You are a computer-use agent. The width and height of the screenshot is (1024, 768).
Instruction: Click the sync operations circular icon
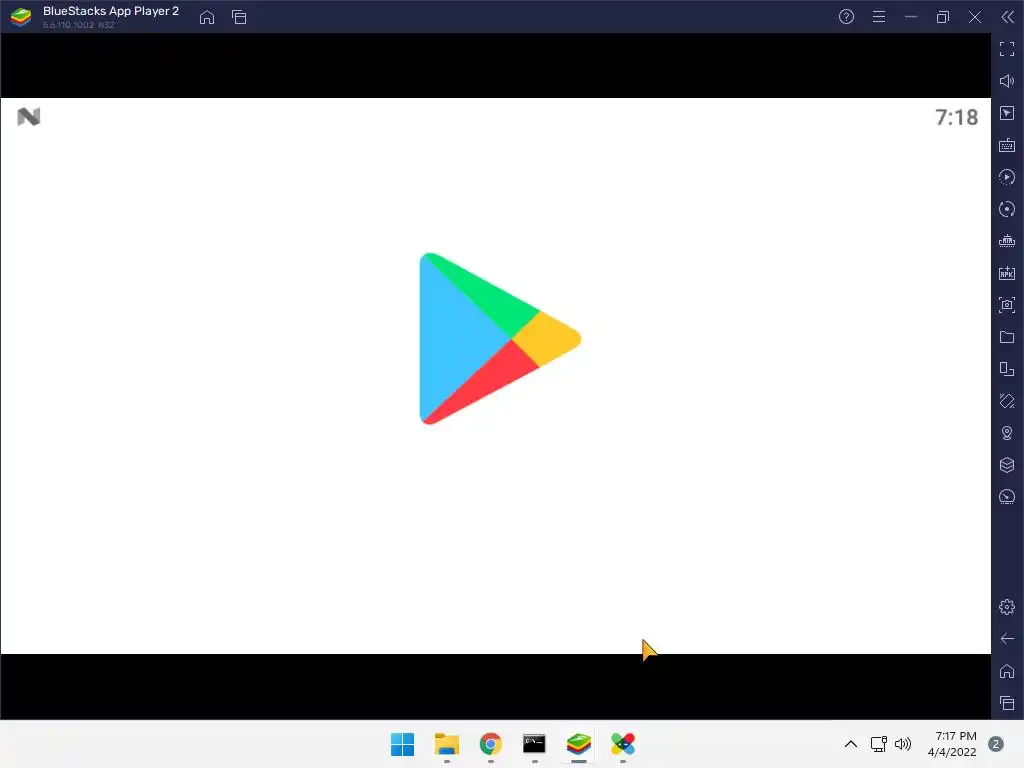point(1007,209)
